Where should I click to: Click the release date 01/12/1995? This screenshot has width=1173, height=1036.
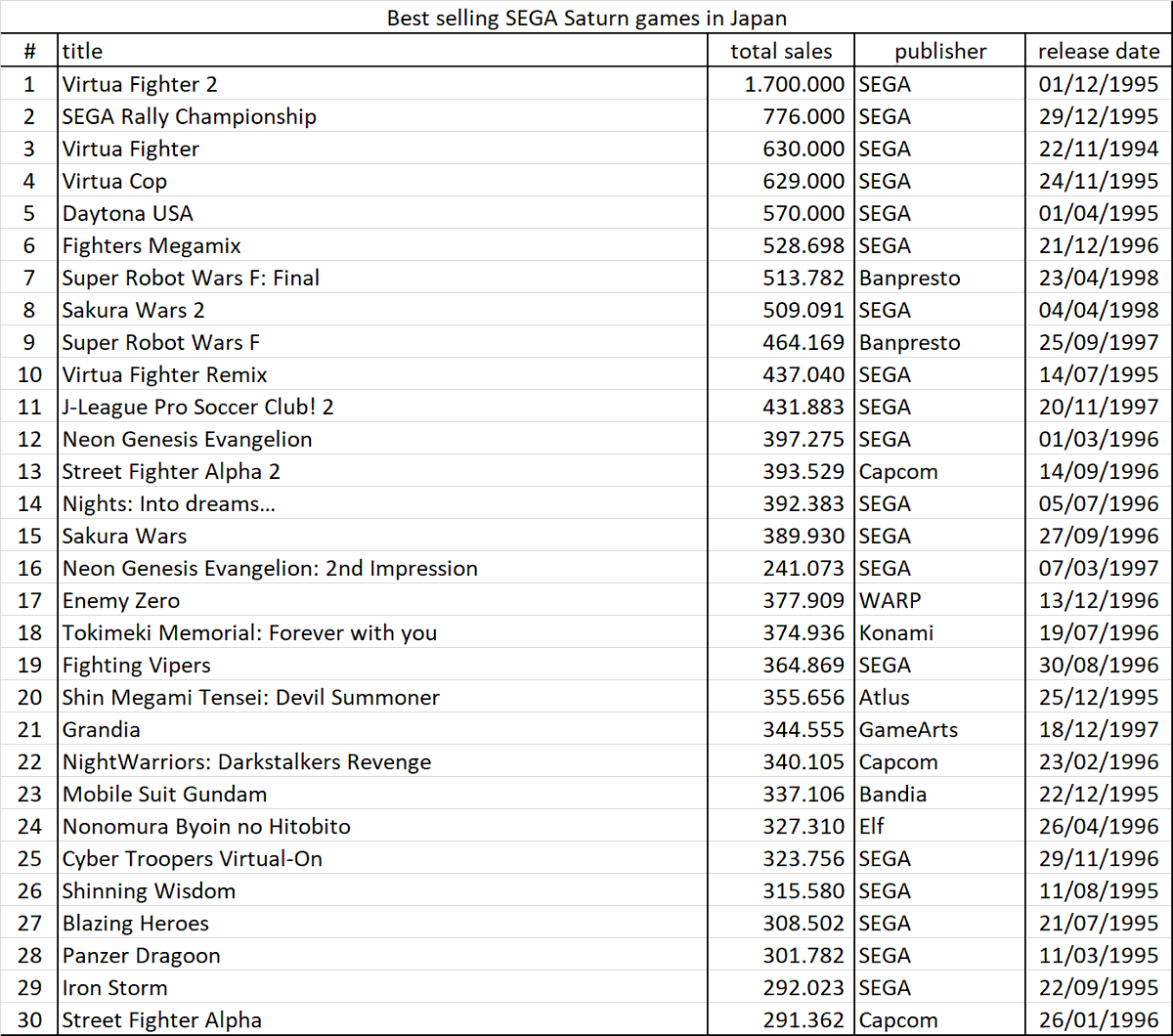click(x=1098, y=84)
